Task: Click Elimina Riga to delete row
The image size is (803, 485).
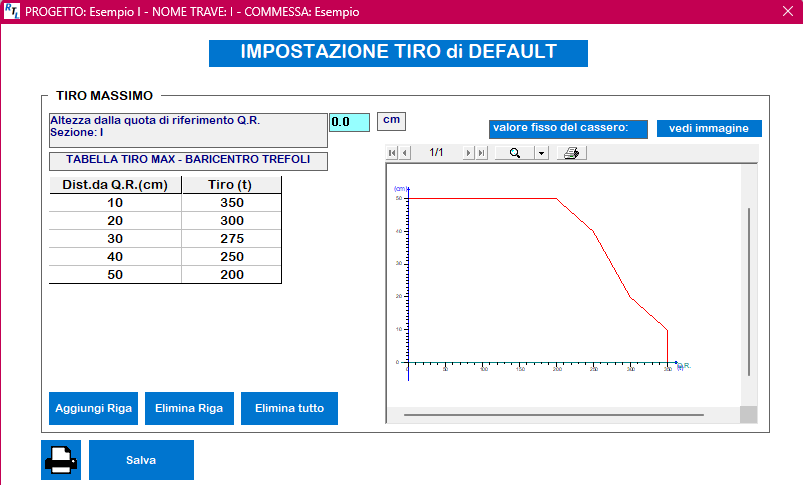Action: coord(189,408)
